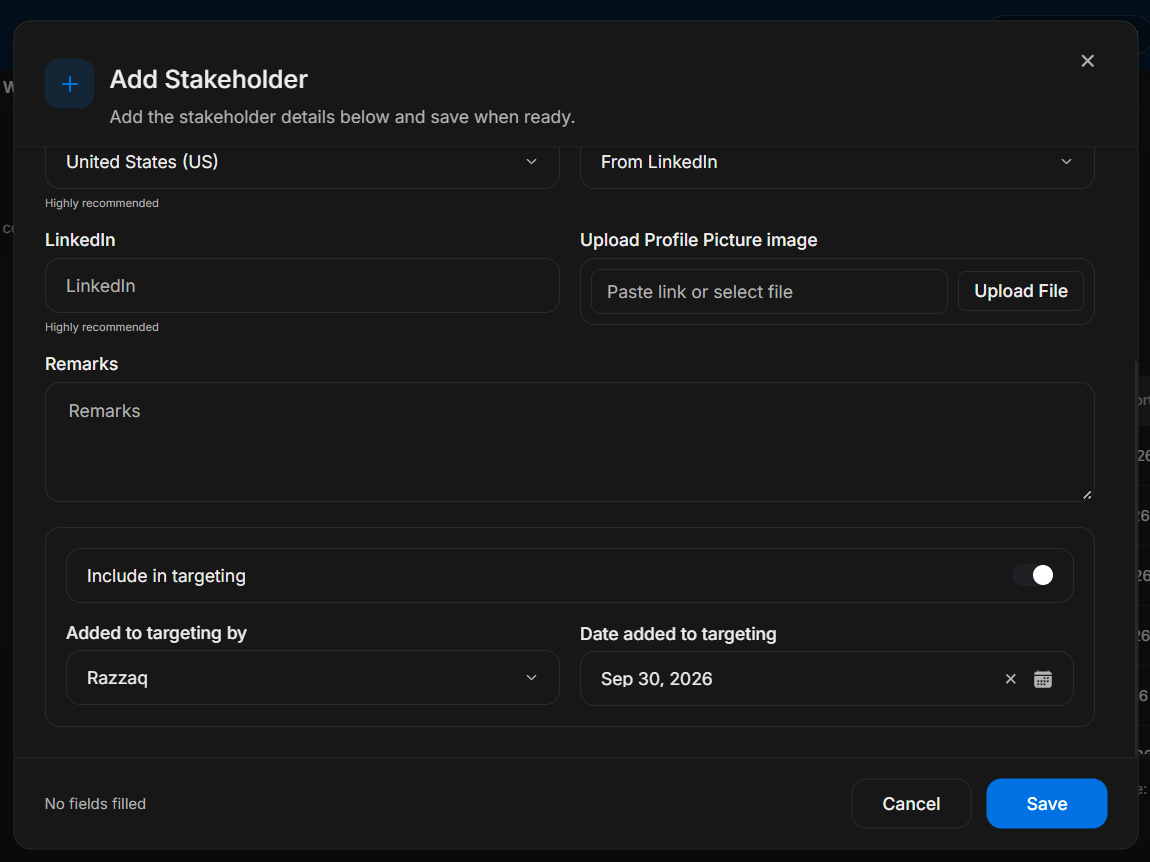Click the Cancel button

pyautogui.click(x=911, y=803)
